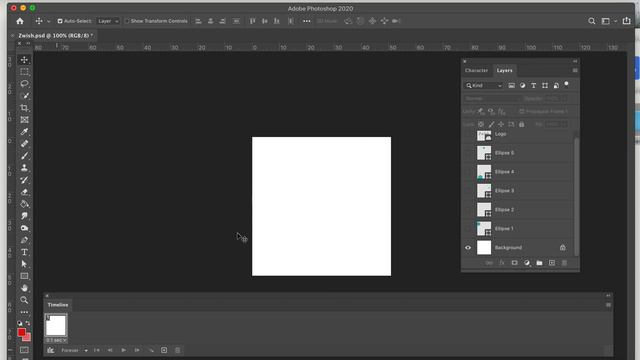640x360 pixels.
Task: Select the Rectangle shape tool
Action: 24,276
